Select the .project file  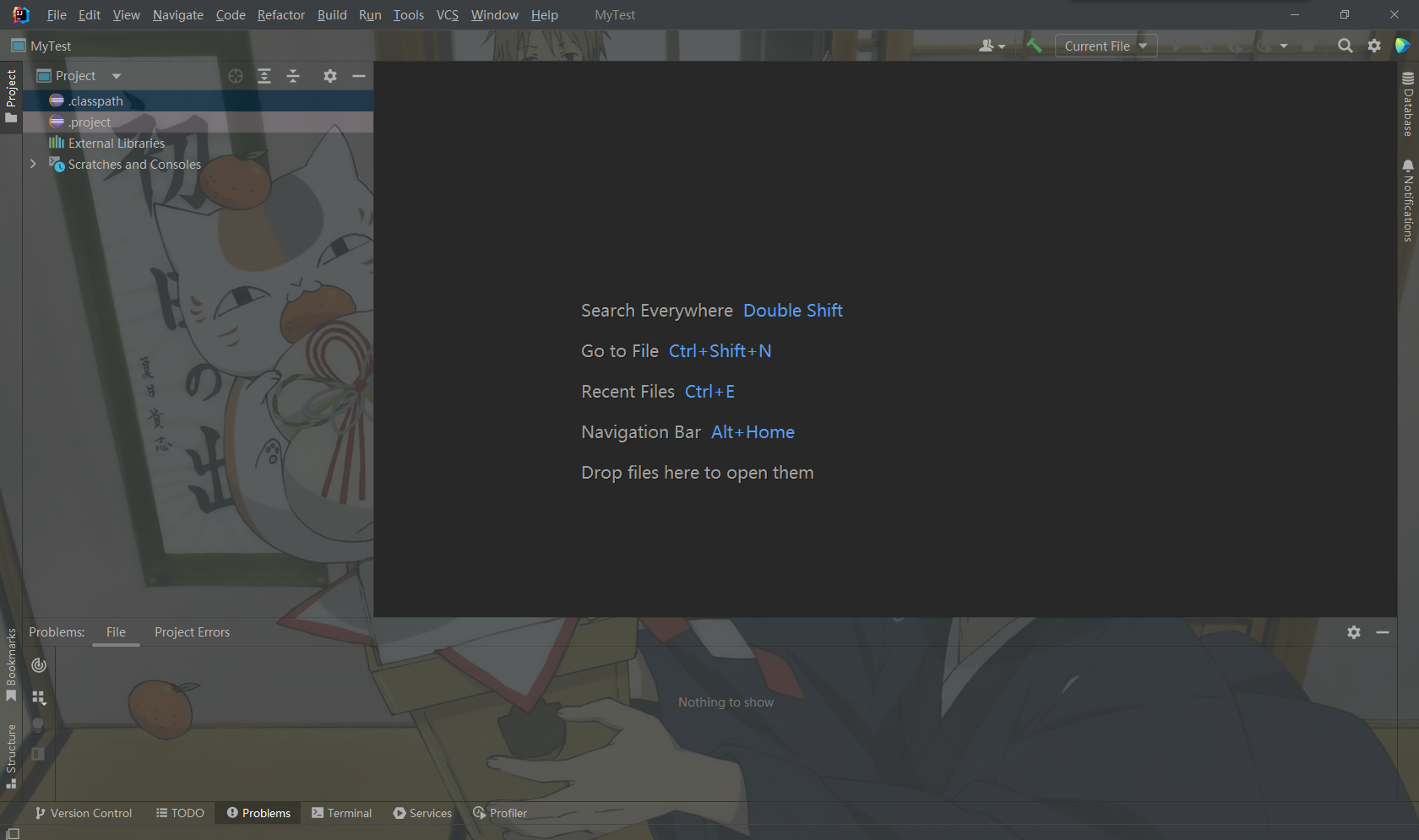(x=198, y=122)
